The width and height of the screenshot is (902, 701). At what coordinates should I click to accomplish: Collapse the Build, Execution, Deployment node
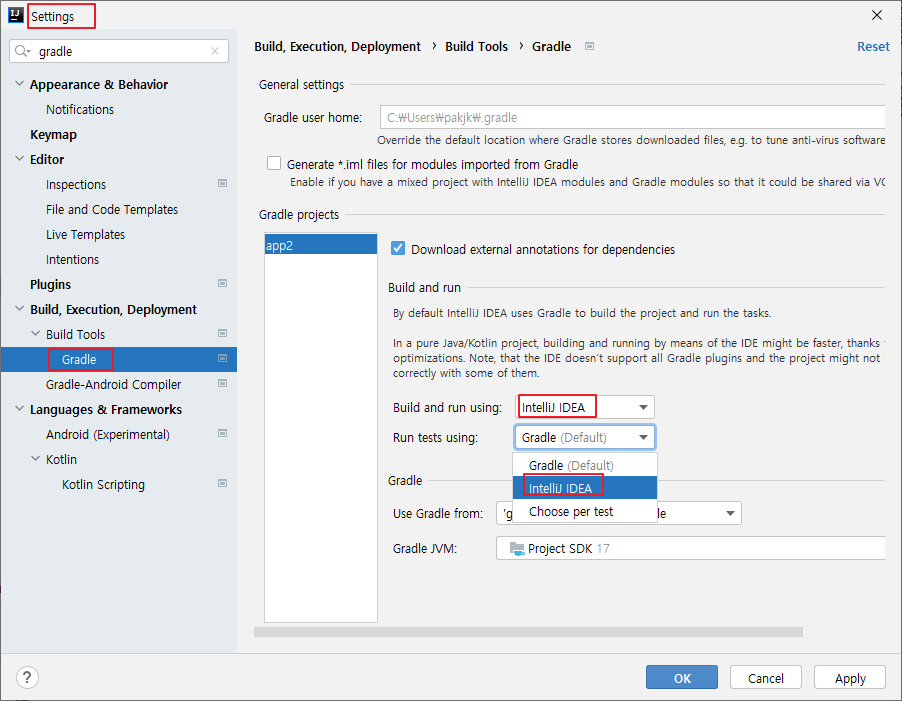tap(19, 309)
